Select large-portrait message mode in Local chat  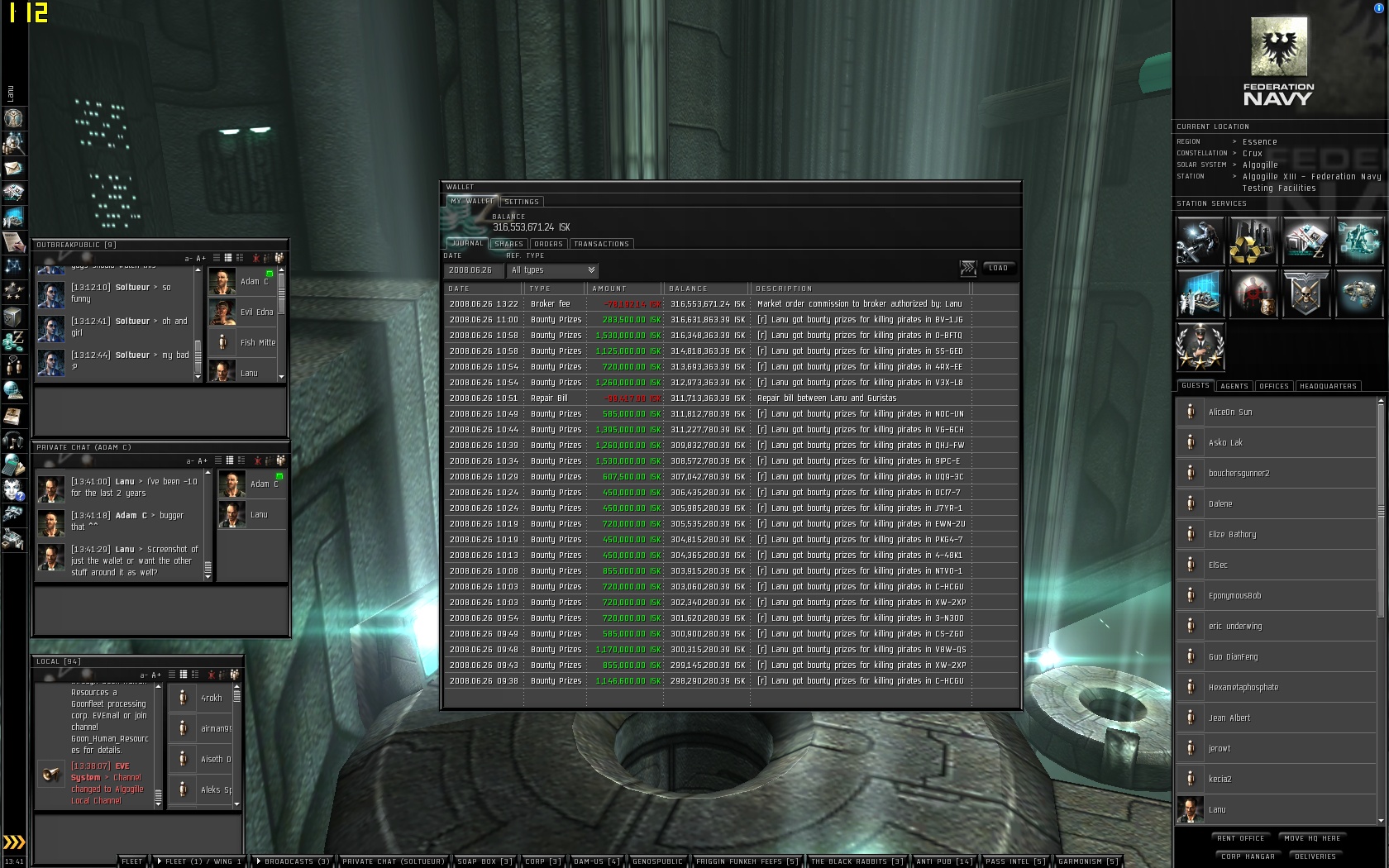[x=195, y=675]
